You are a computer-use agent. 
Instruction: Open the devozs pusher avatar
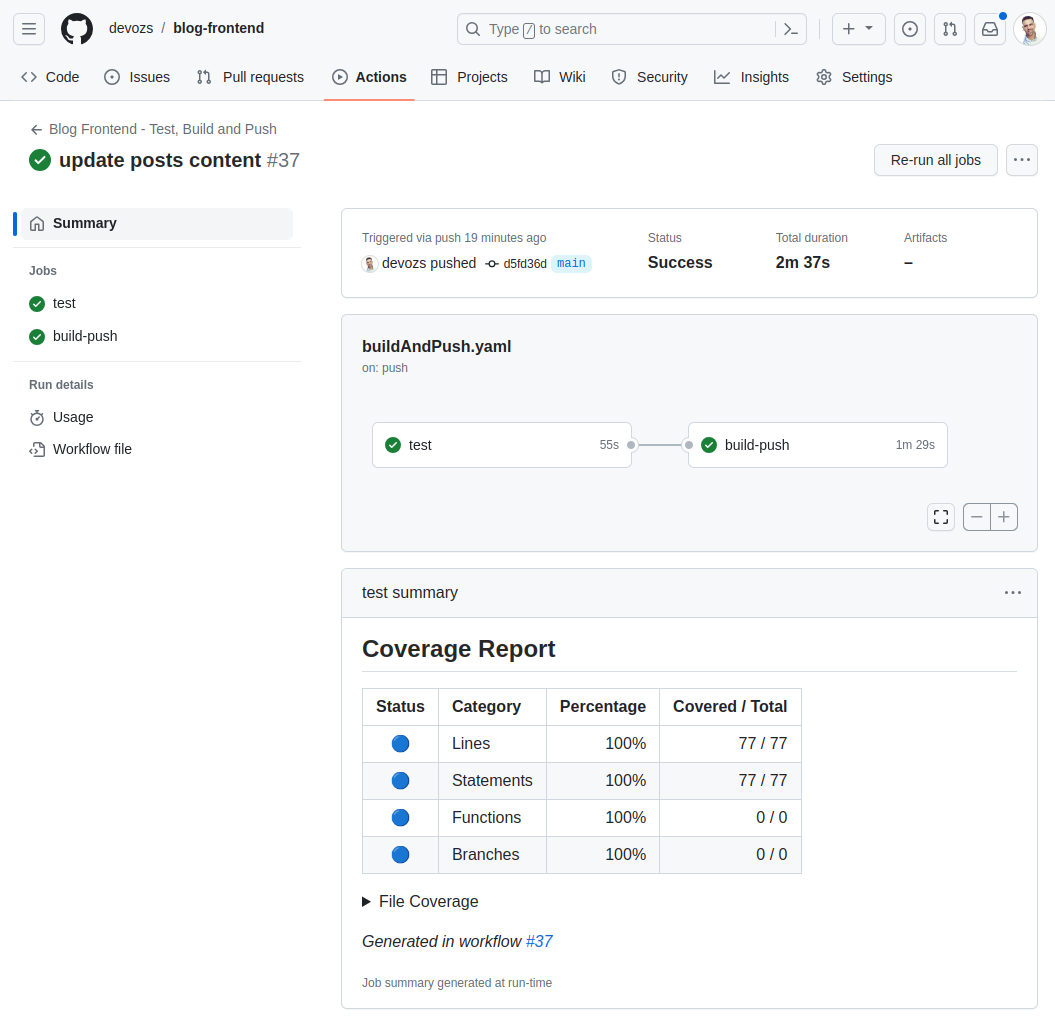coord(369,263)
